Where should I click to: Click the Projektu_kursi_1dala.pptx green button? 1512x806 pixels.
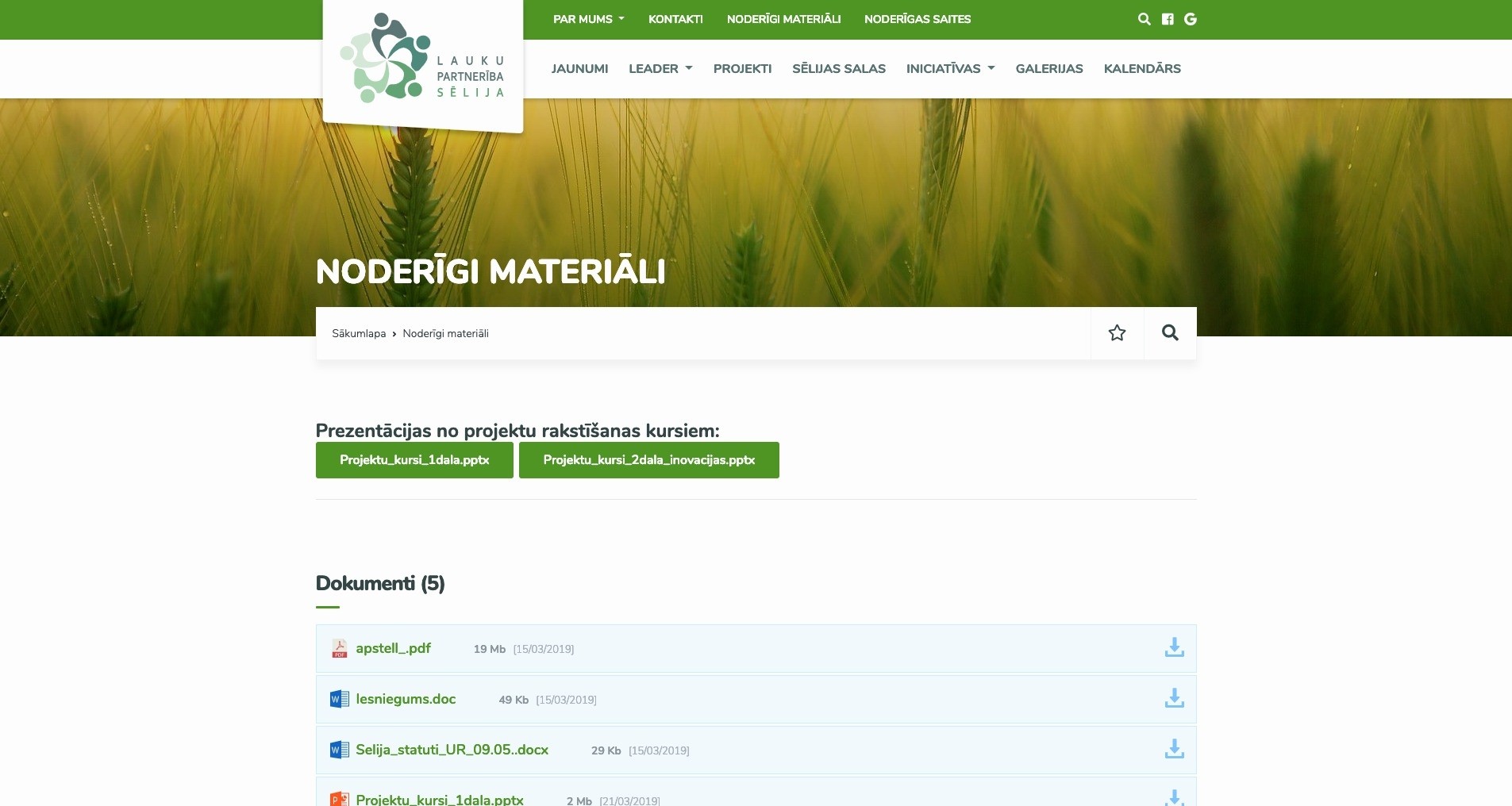[x=414, y=460]
